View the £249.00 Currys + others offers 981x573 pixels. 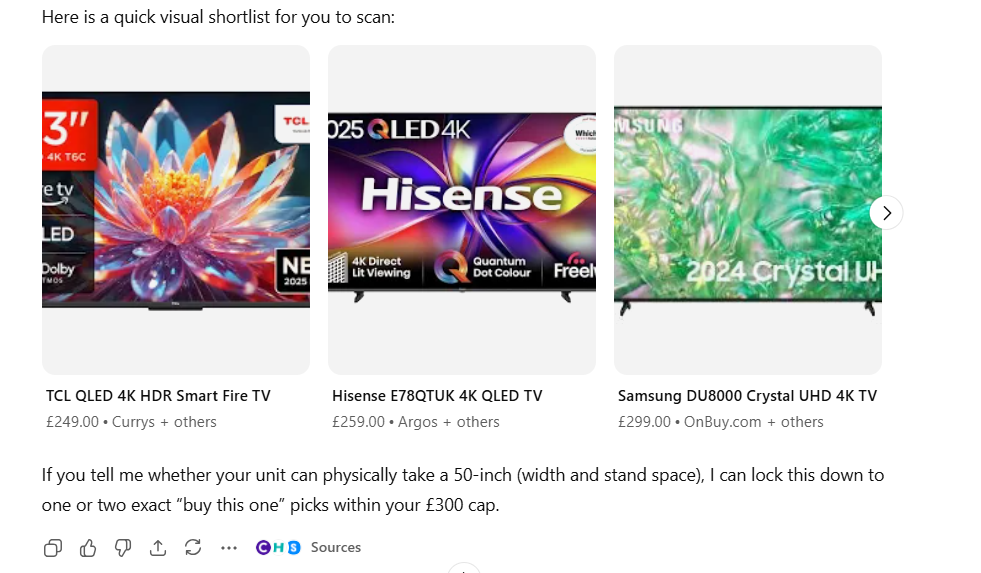click(131, 422)
